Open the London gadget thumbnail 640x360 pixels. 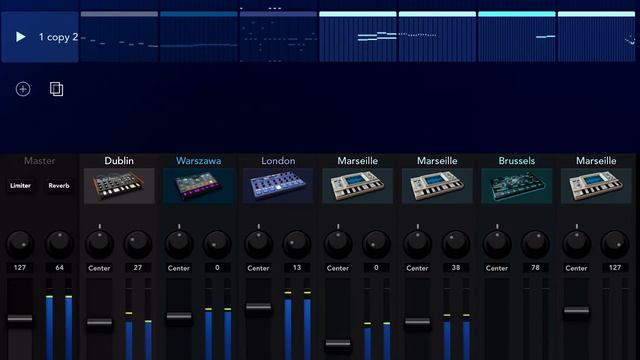tap(278, 186)
